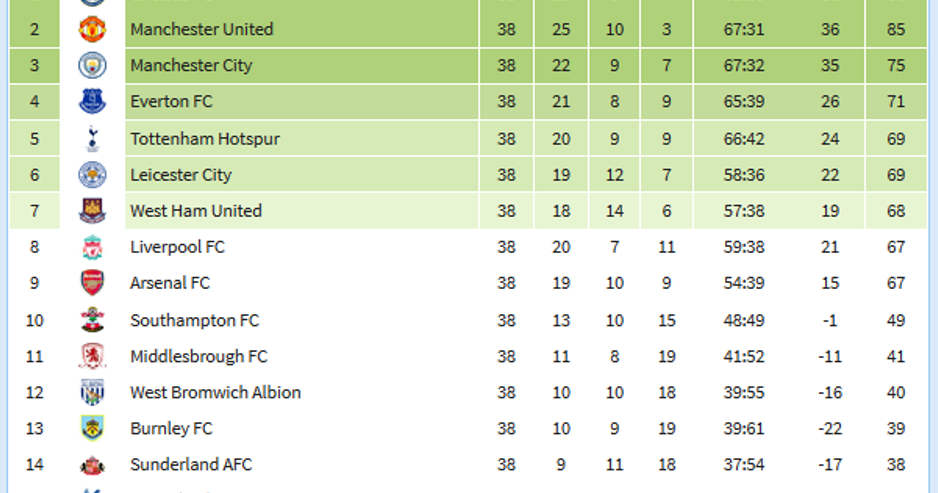Click the Sunderland AFC crest

pos(92,465)
